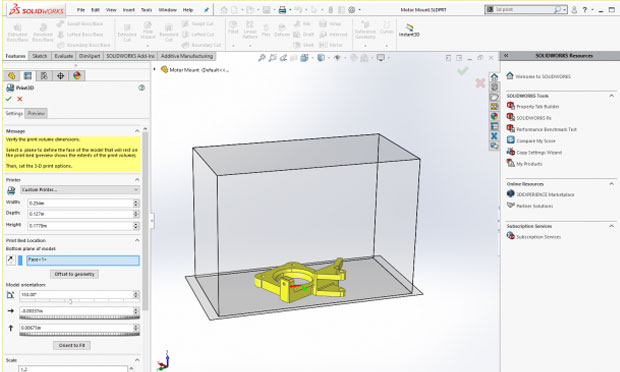Viewport: 620px width, 372px height.
Task: Cancel Print3D with the red X
Action: (20, 99)
